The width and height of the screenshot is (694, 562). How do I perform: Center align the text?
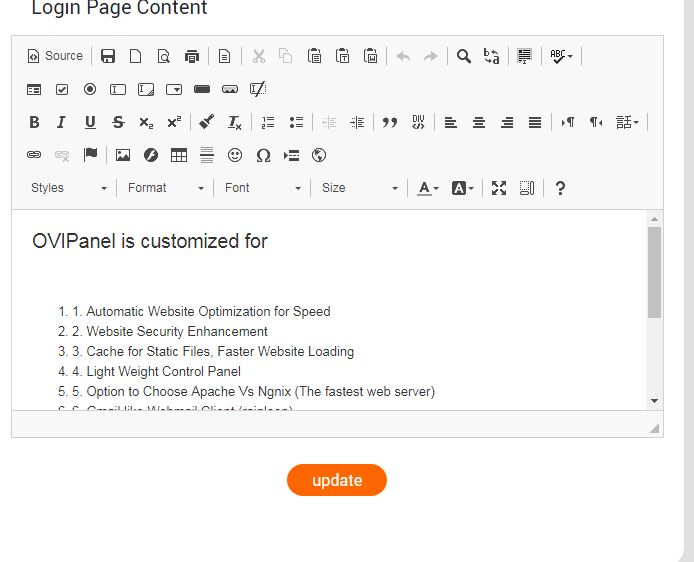[x=479, y=122]
